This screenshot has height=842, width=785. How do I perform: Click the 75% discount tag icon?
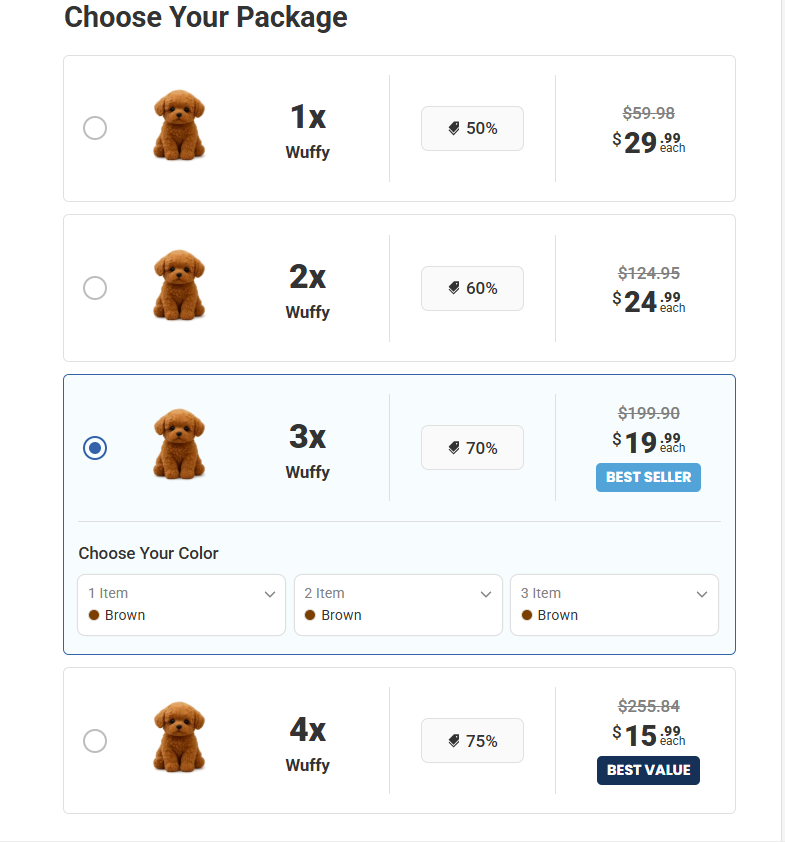(454, 741)
